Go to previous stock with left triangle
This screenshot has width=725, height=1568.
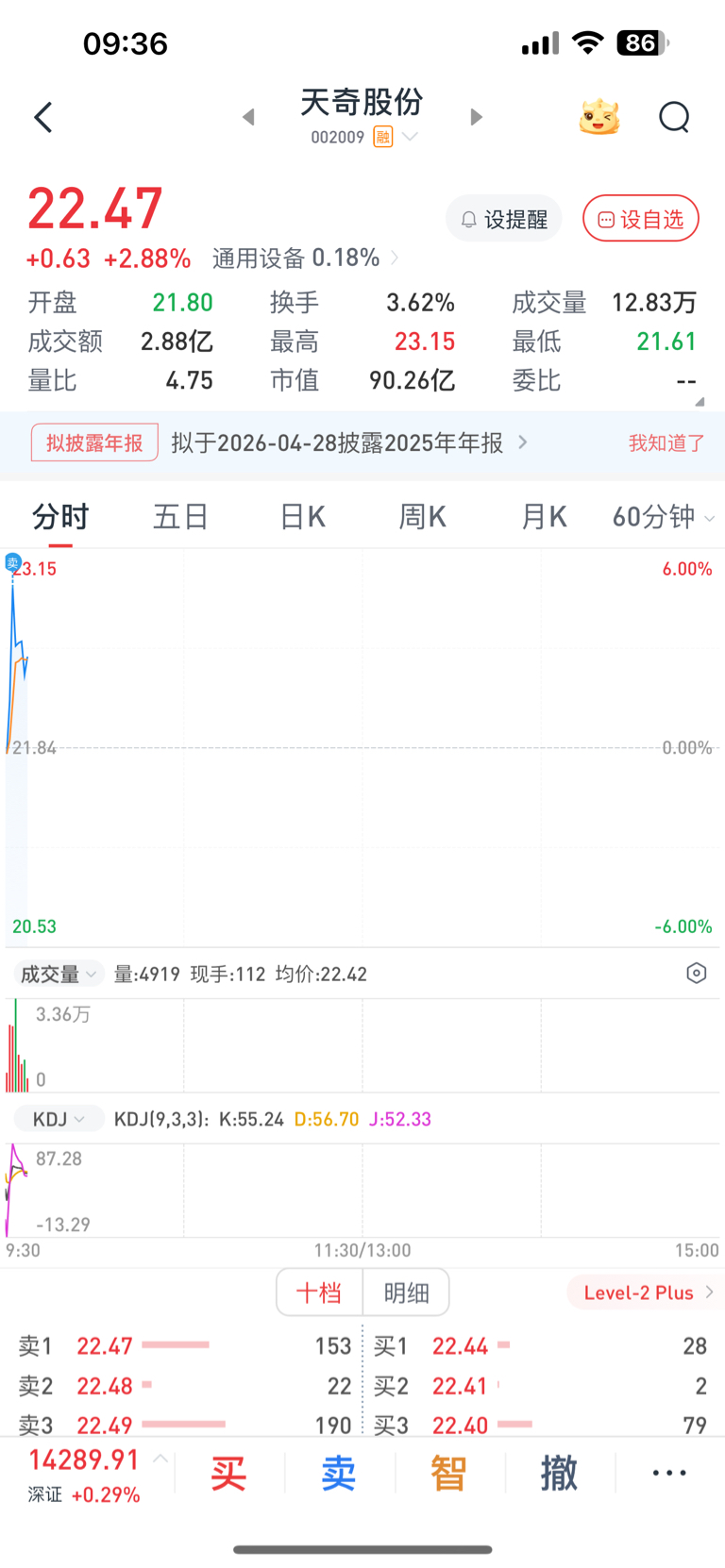click(248, 117)
